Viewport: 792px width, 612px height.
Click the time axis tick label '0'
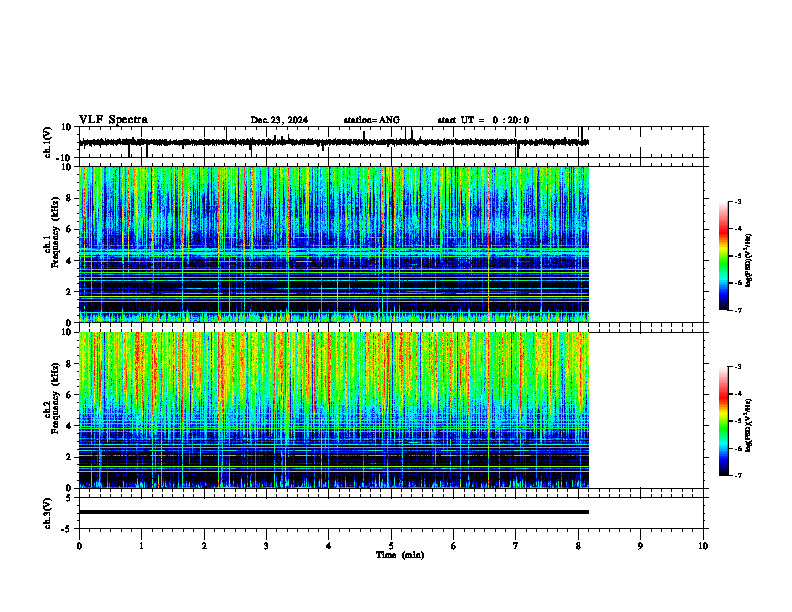[79, 546]
